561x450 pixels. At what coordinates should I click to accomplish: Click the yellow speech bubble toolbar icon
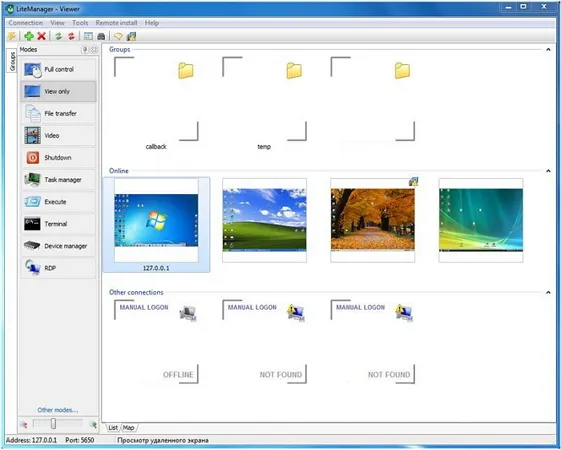pos(118,36)
